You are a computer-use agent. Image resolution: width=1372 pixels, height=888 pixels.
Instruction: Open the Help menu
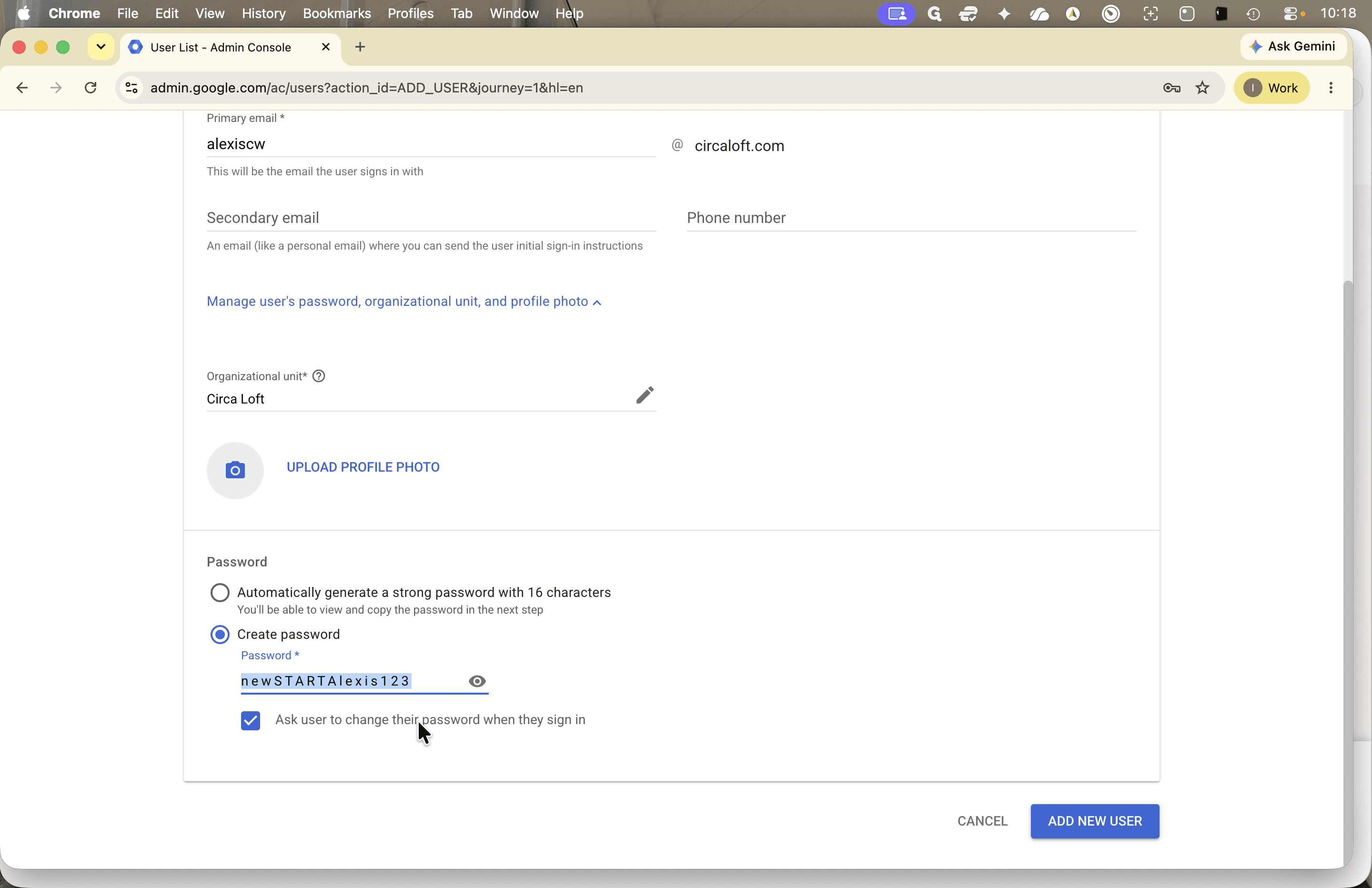pos(569,13)
